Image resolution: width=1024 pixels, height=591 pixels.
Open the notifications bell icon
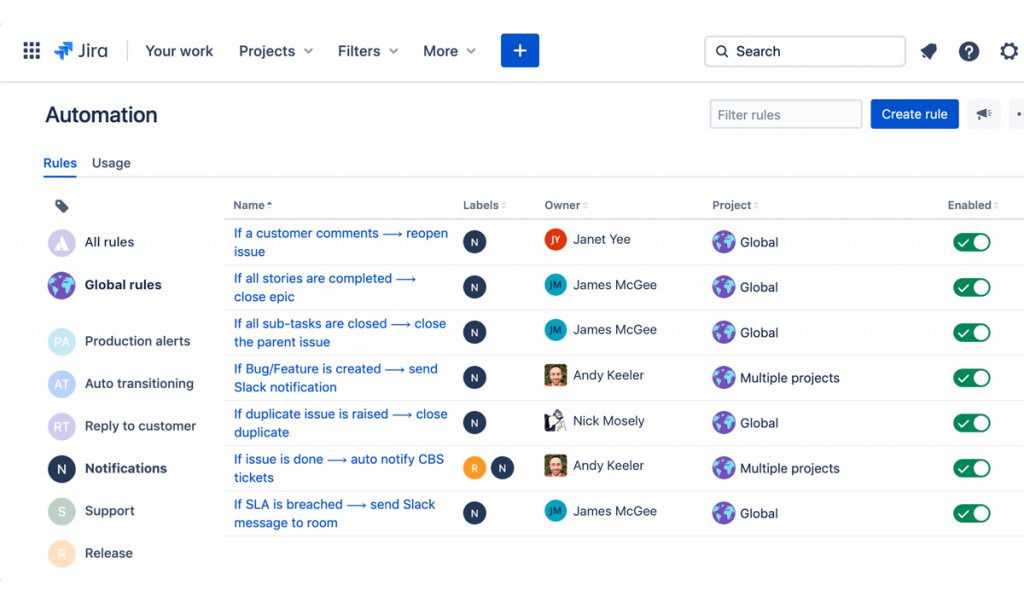[928, 51]
